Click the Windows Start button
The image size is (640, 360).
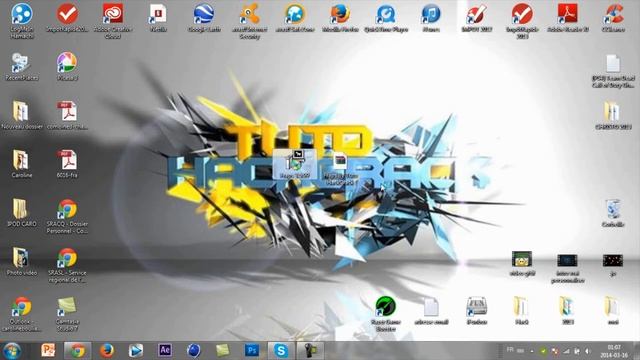tap(12, 351)
